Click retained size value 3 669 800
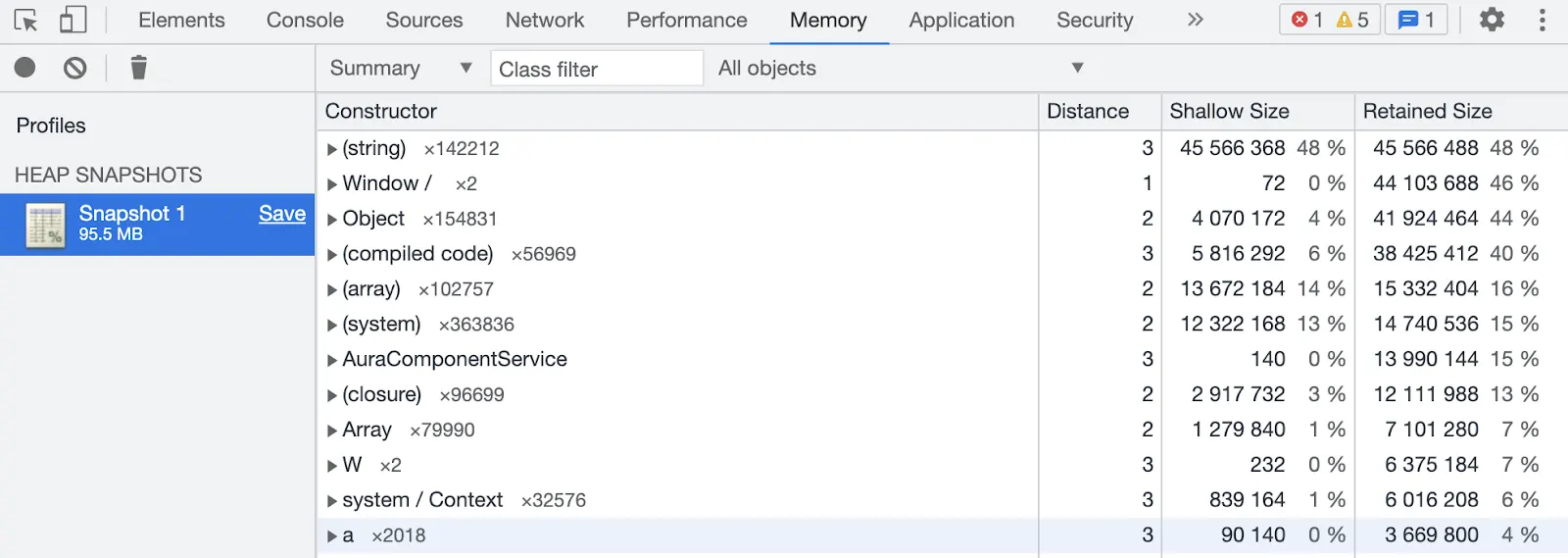Screen dimensions: 1568x558 1432,535
